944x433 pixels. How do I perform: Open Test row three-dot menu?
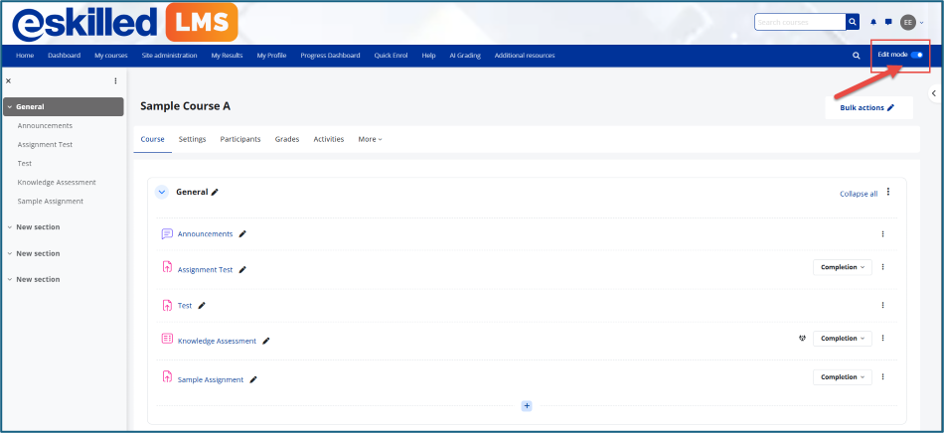(883, 305)
